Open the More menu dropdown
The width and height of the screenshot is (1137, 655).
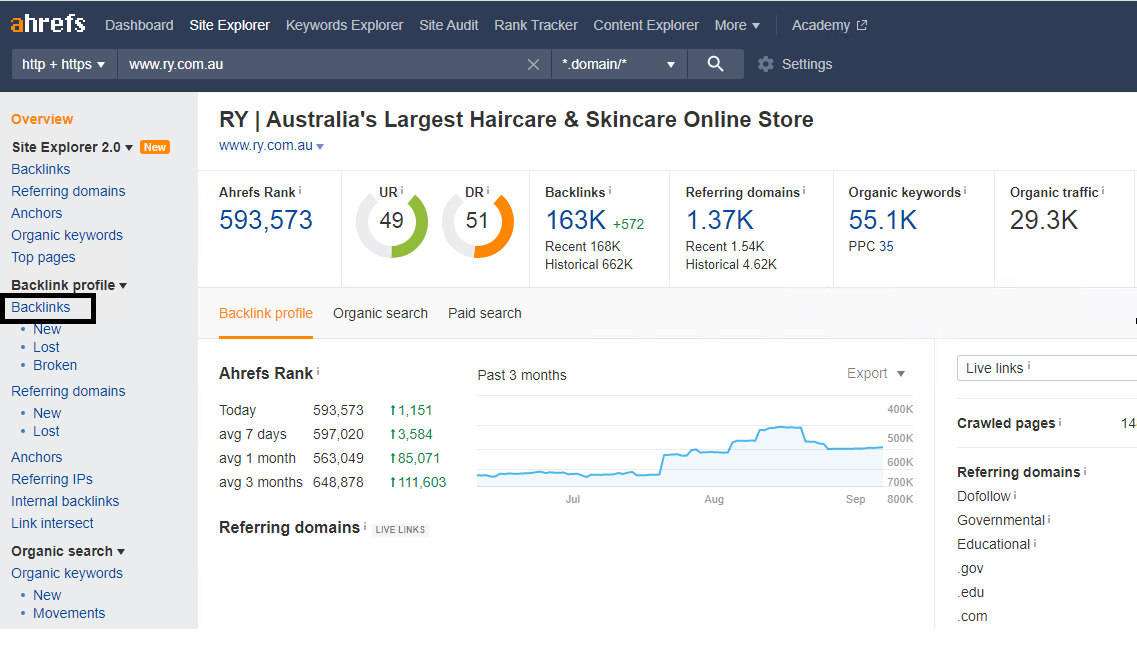(737, 25)
